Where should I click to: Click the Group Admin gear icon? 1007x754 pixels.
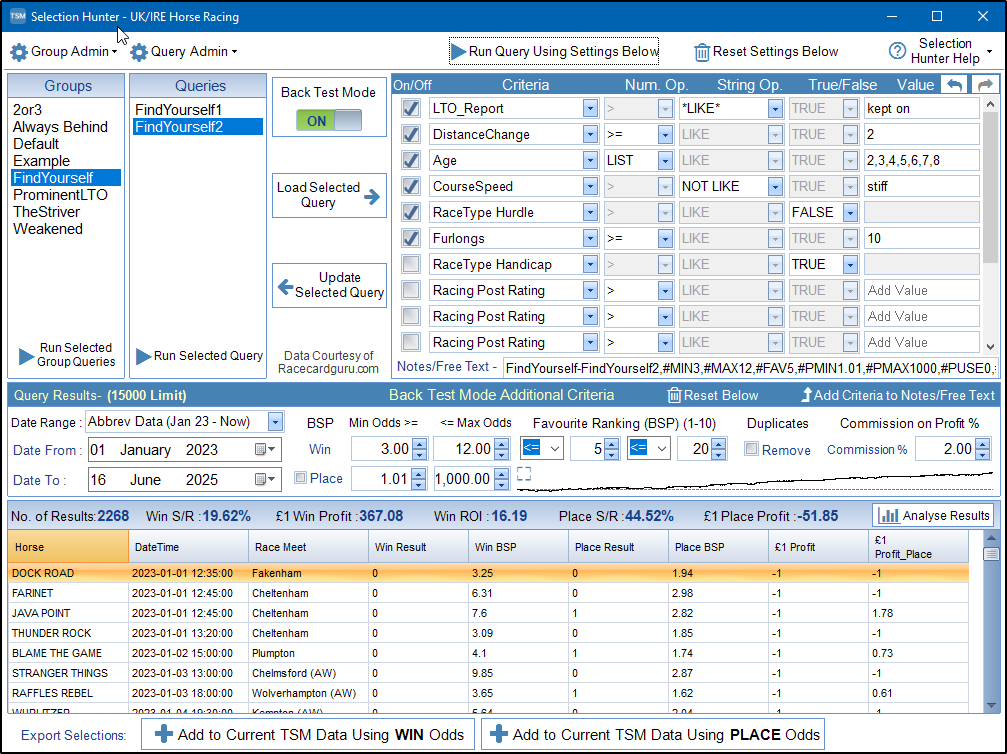coord(19,52)
